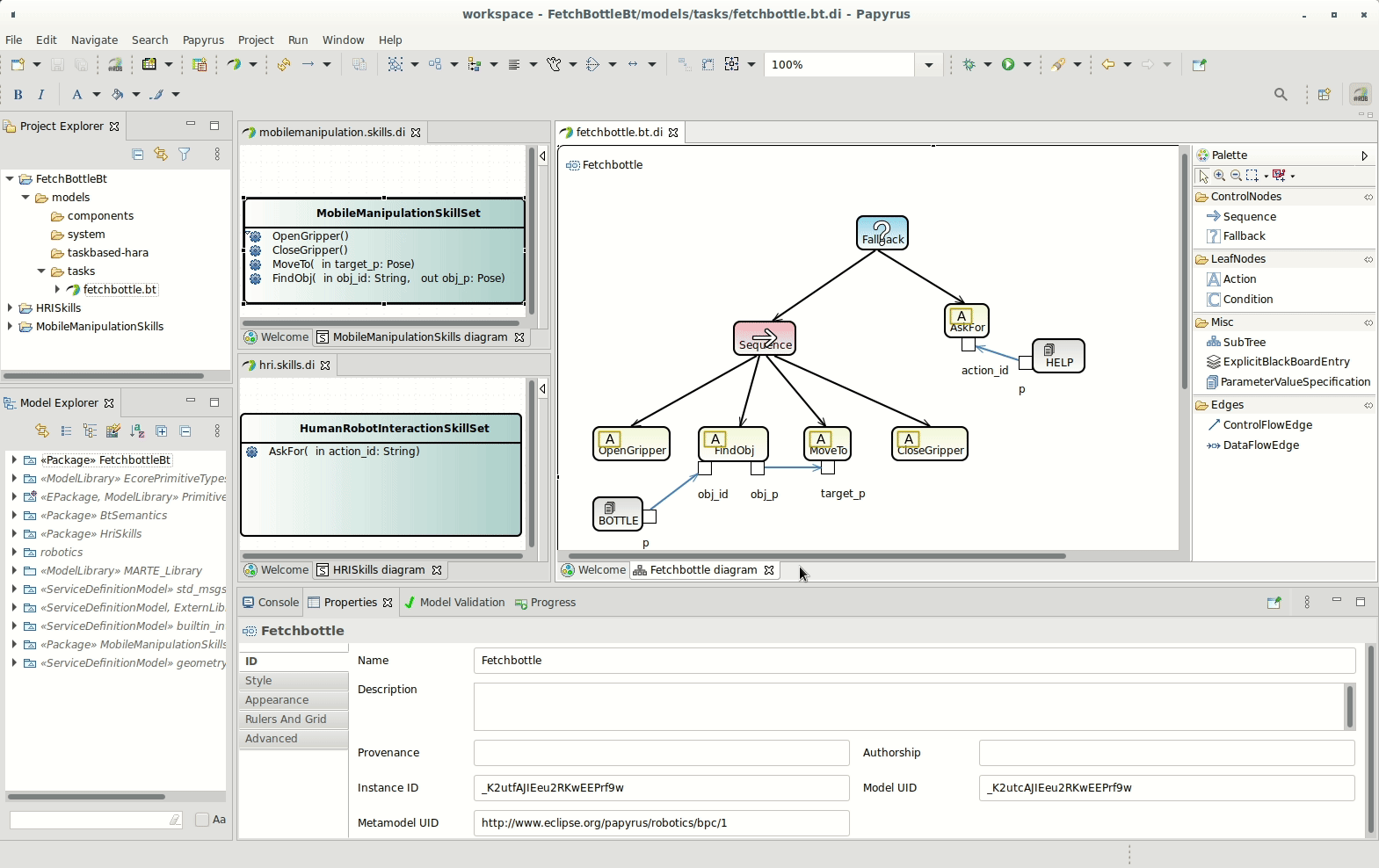Open the zoom percentage dropdown
The width and height of the screenshot is (1379, 868).
pos(929,65)
